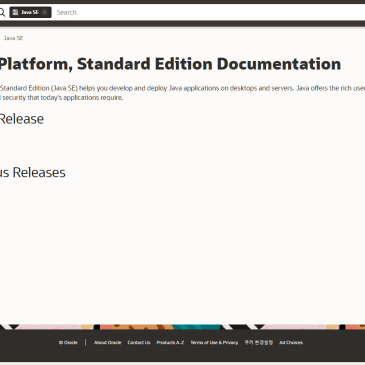This screenshot has width=365, height=365.
Task: Click the Standard Edition Documentation page title
Action: click(x=170, y=64)
